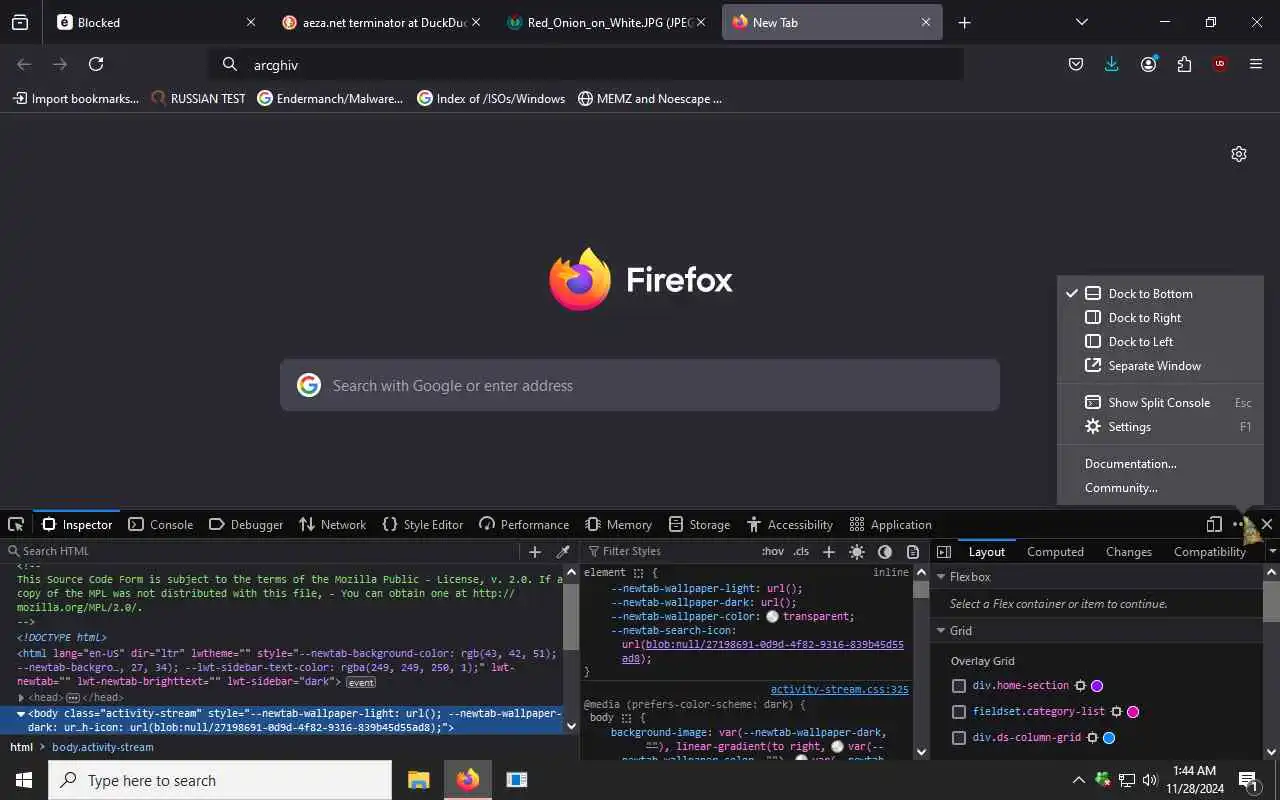Select the eyedropper color grabber icon
The image size is (1280, 800).
coord(563,551)
